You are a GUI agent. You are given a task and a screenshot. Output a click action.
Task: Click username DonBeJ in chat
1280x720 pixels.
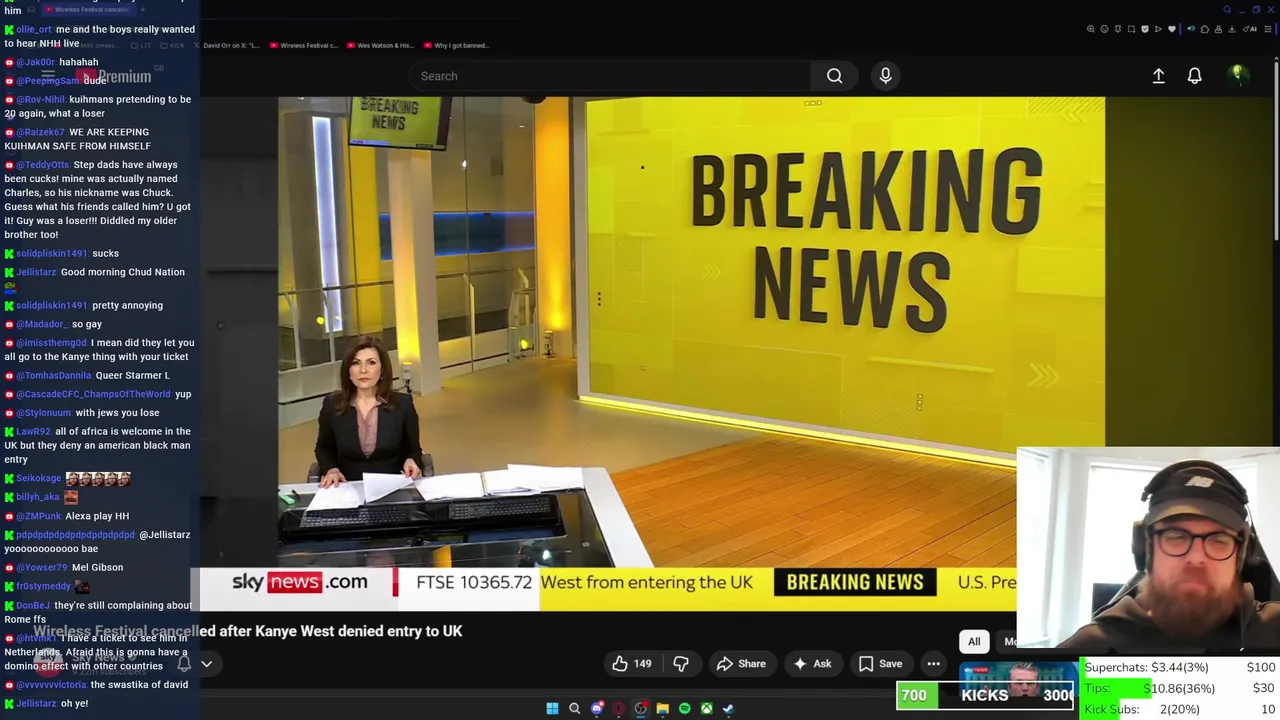point(33,605)
